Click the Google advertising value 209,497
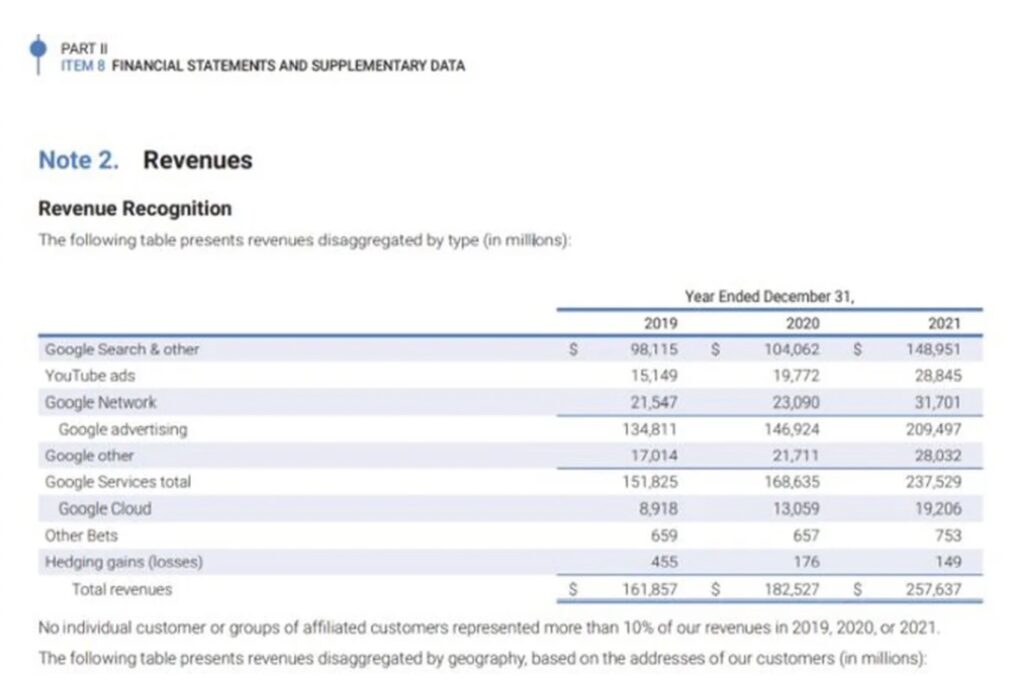 tap(933, 429)
